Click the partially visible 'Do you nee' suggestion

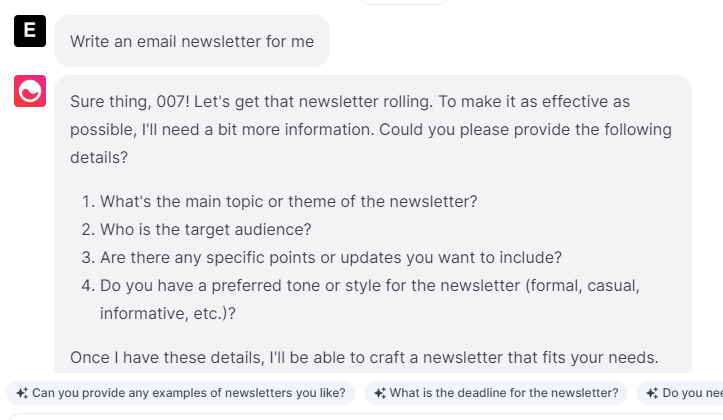(692, 393)
